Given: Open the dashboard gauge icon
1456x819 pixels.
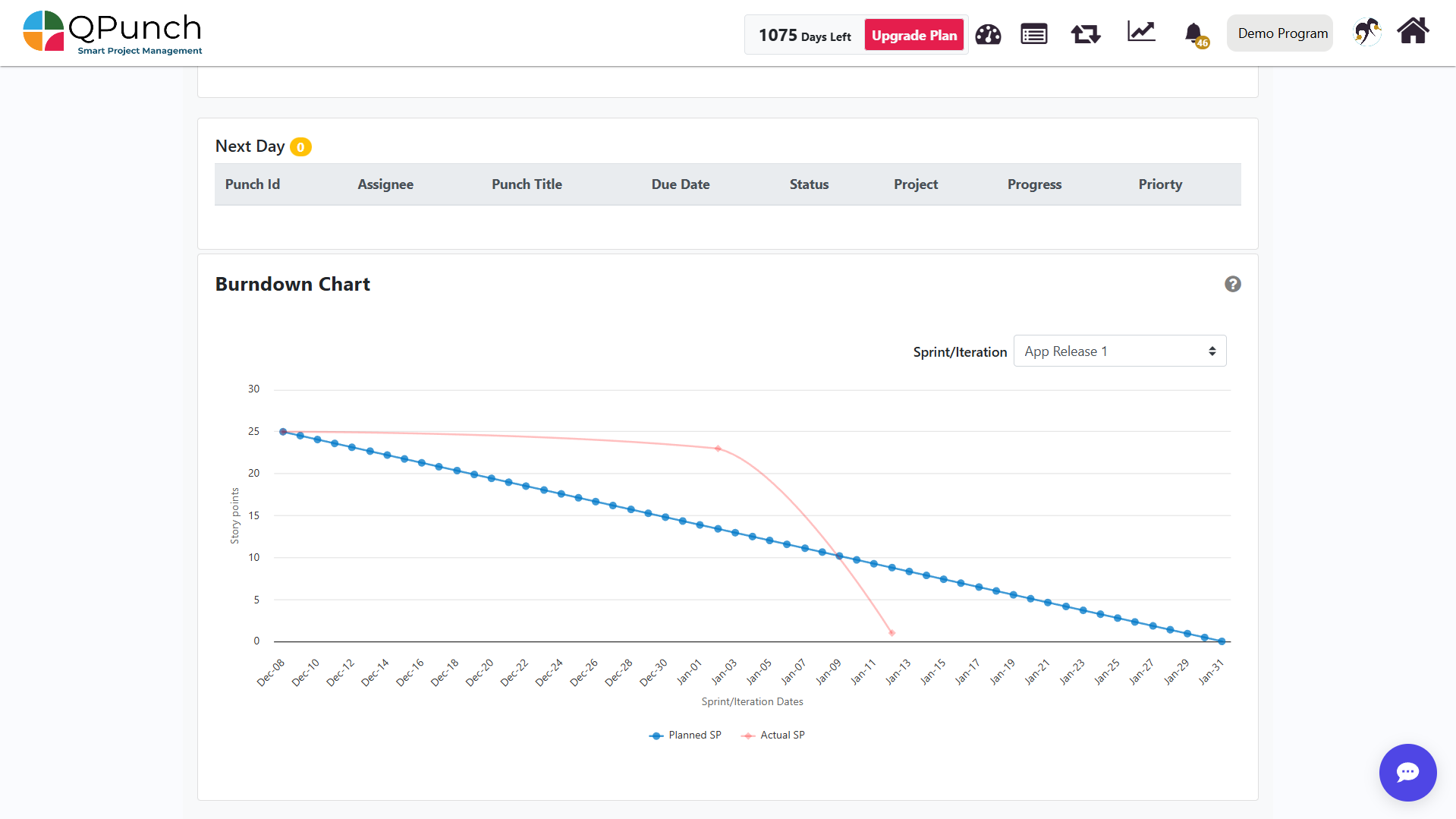Looking at the screenshot, I should pyautogui.click(x=988, y=34).
